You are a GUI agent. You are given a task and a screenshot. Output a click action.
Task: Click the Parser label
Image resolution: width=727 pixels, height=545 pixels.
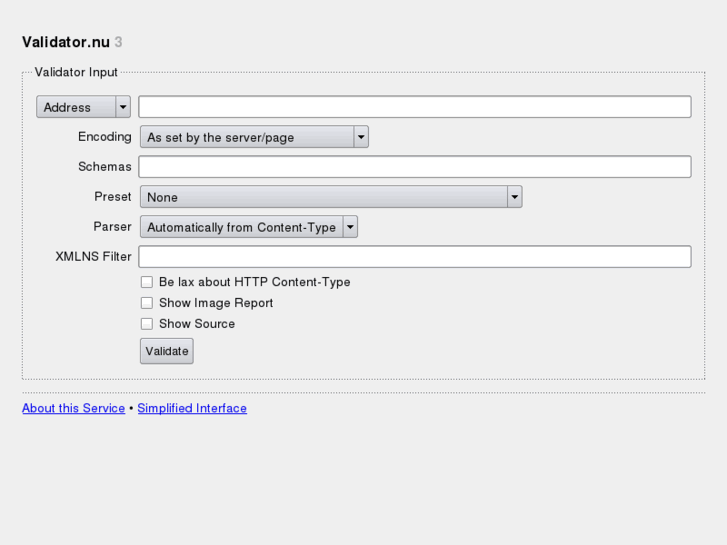(112, 227)
